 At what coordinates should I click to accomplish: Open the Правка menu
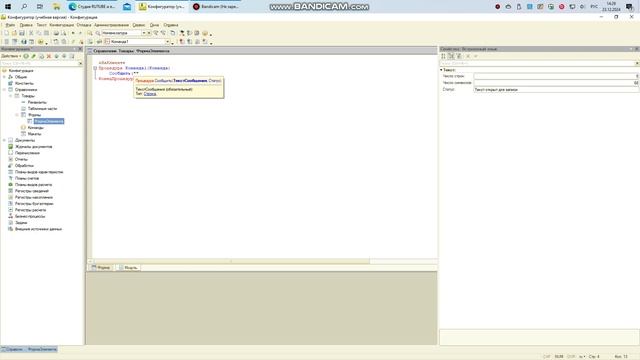(x=26, y=25)
